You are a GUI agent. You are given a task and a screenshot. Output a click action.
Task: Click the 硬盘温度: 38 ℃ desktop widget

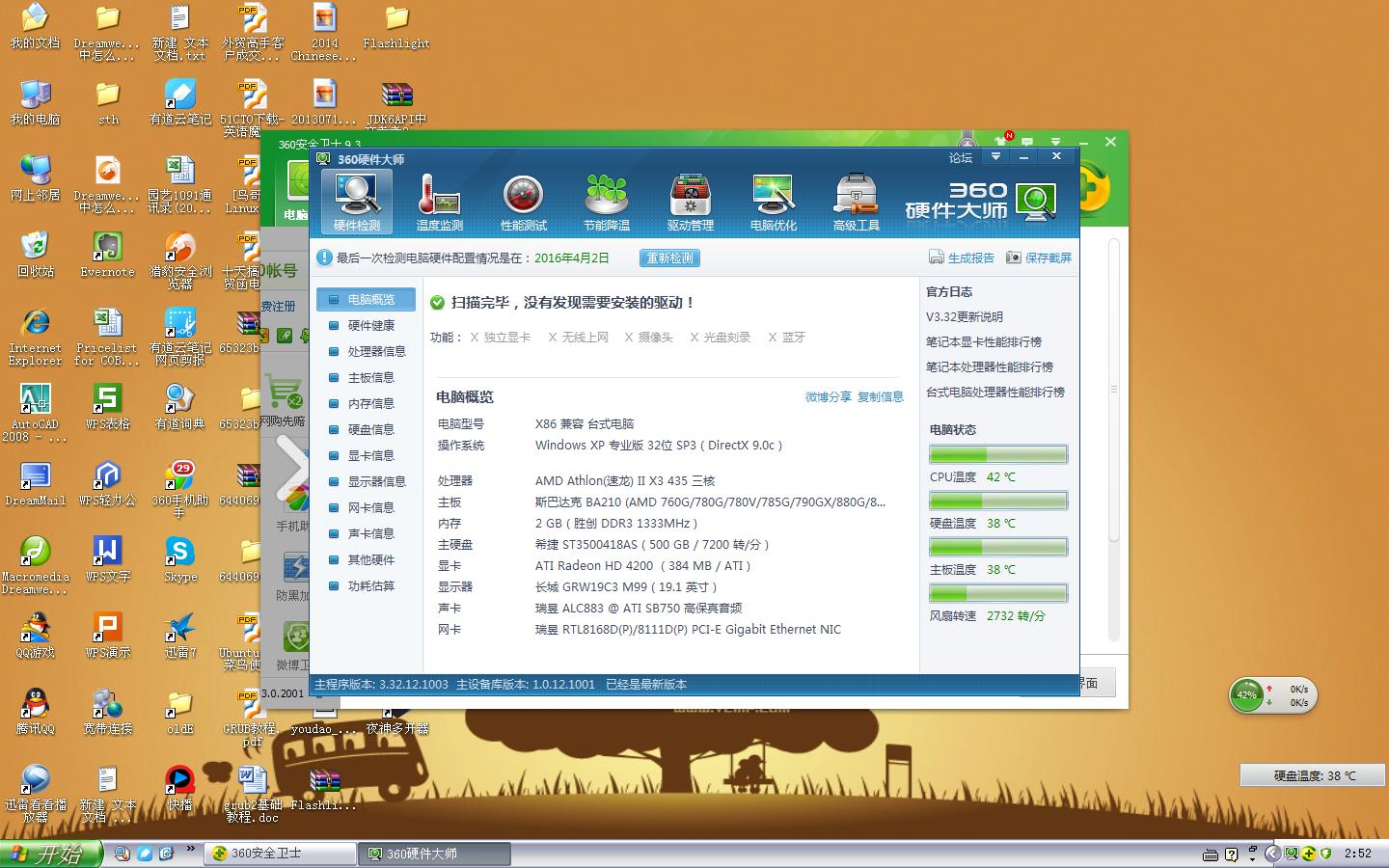1314,775
